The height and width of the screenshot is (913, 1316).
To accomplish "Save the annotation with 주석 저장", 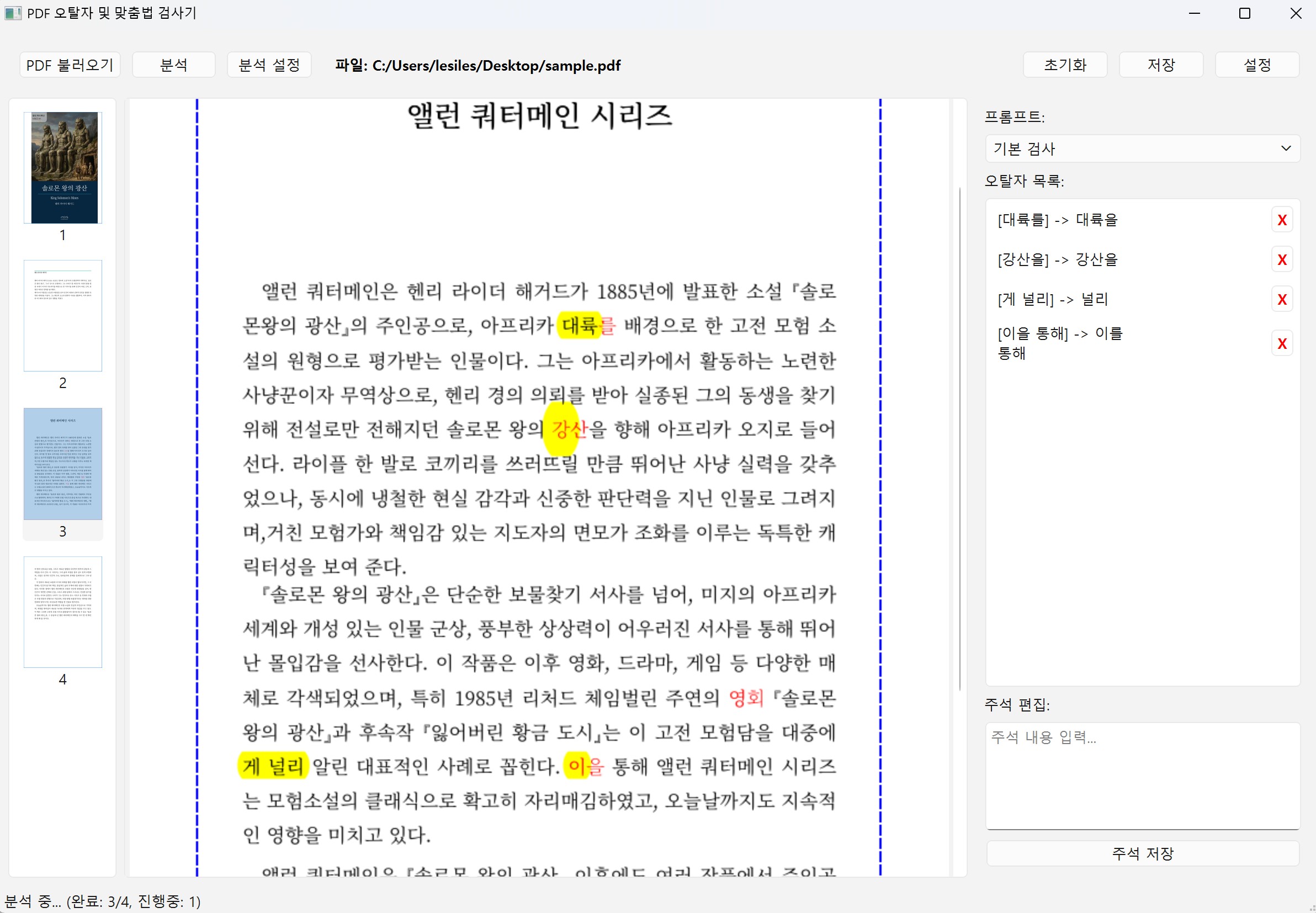I will 1142,853.
